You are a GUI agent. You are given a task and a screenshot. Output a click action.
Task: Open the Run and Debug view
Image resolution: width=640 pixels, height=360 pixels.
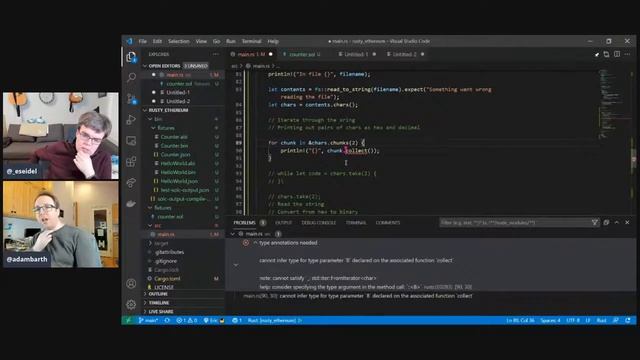(x=131, y=120)
